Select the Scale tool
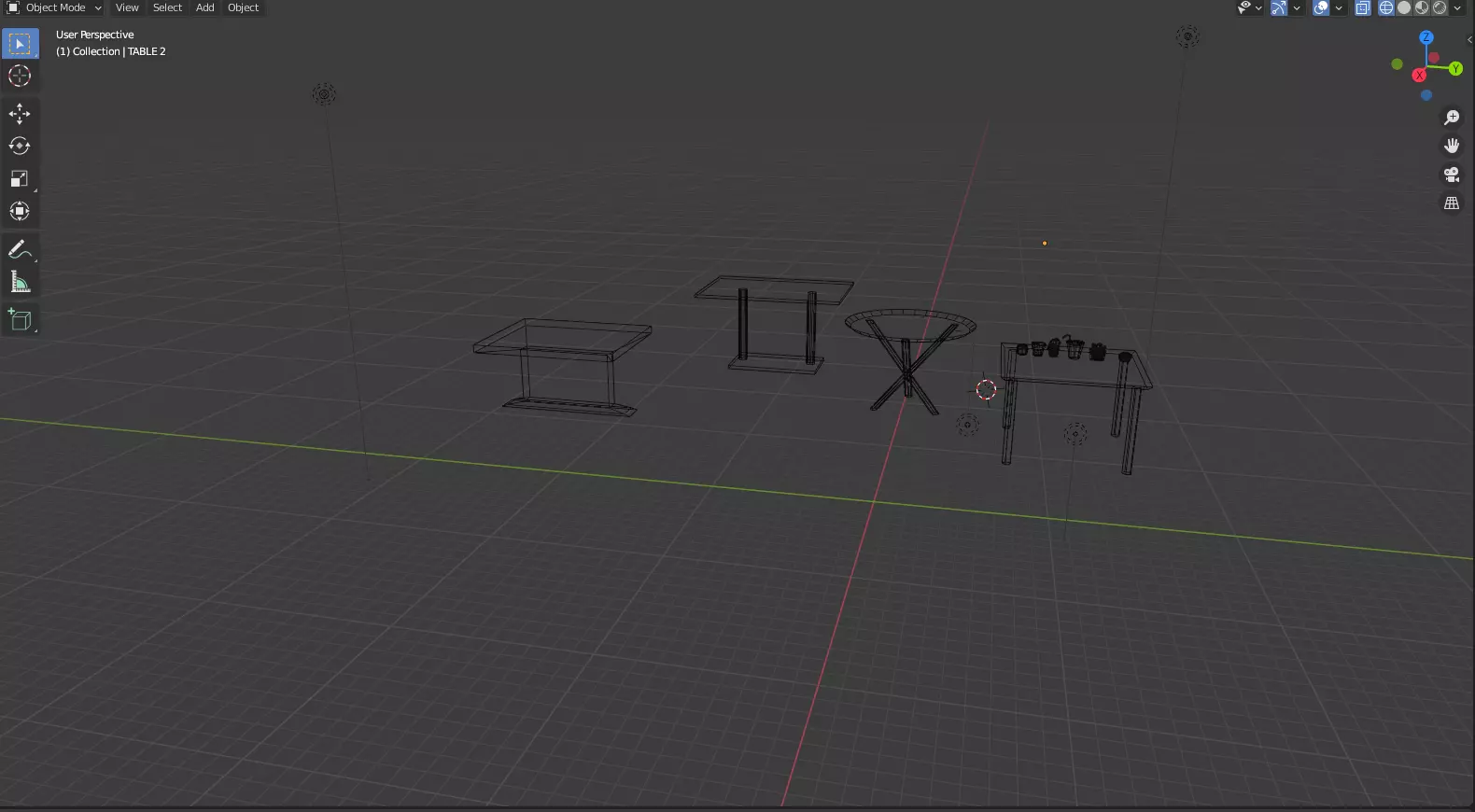This screenshot has width=1475, height=812. click(20, 179)
